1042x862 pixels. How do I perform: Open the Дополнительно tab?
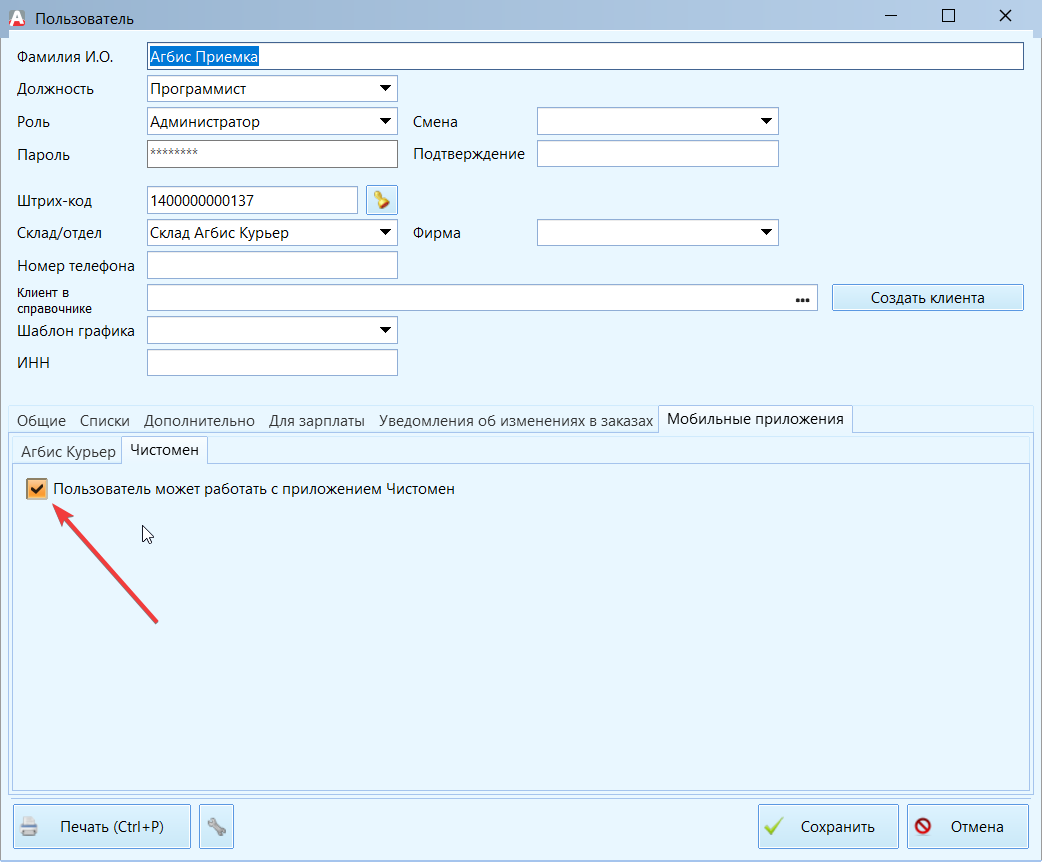coord(199,421)
